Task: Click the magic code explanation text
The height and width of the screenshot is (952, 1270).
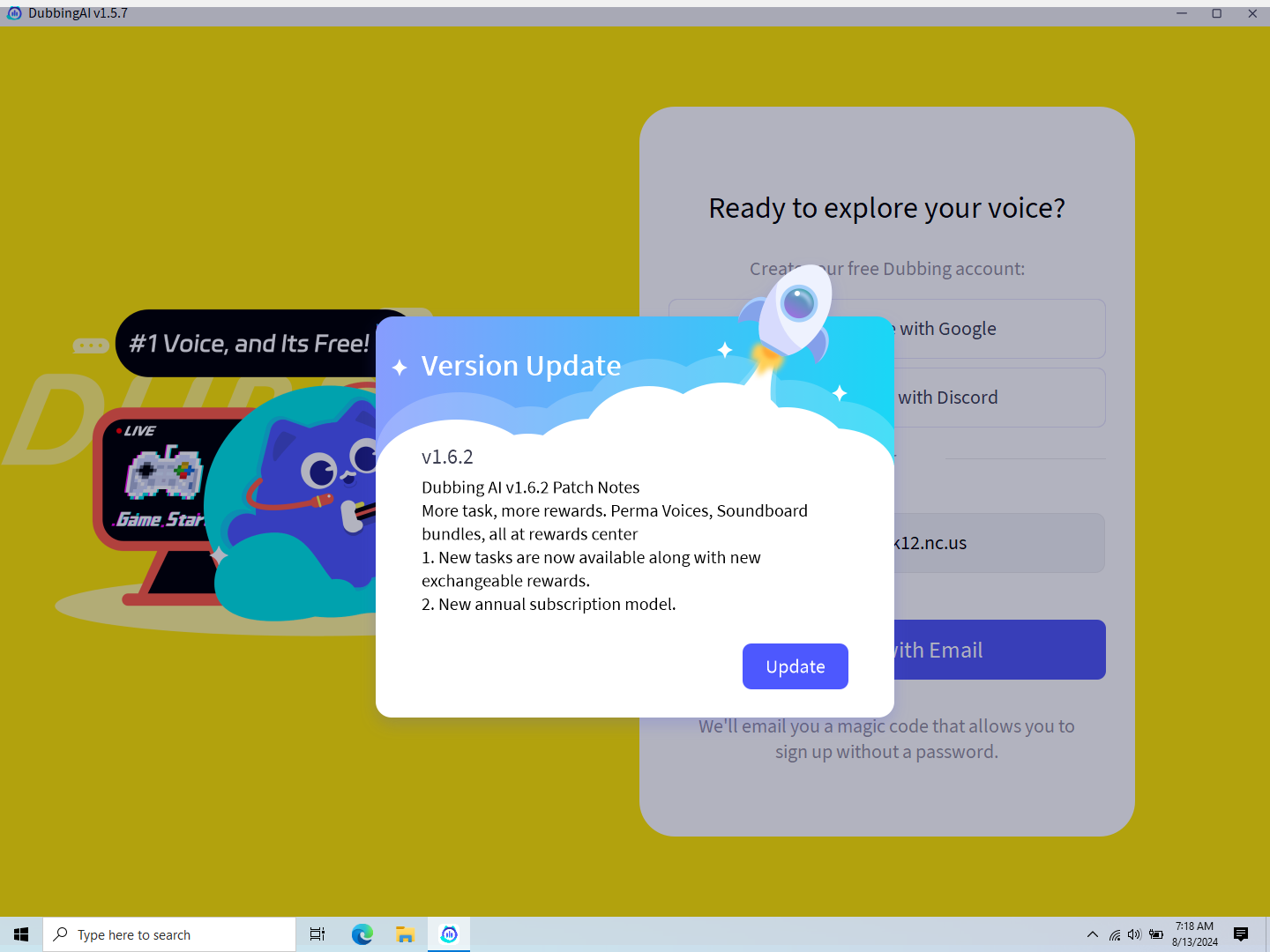Action: 886,739
